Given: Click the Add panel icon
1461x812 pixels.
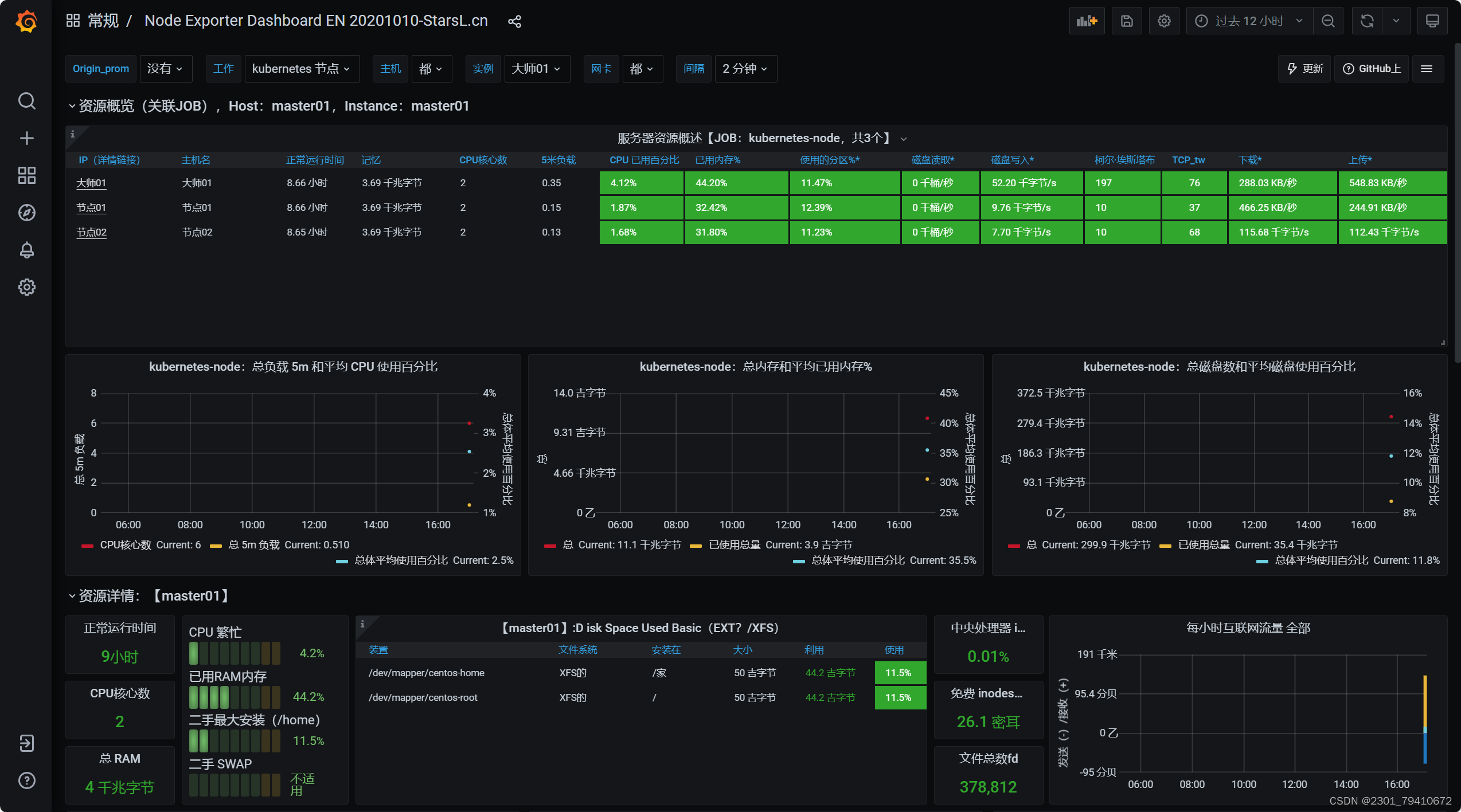Looking at the screenshot, I should [x=1086, y=21].
